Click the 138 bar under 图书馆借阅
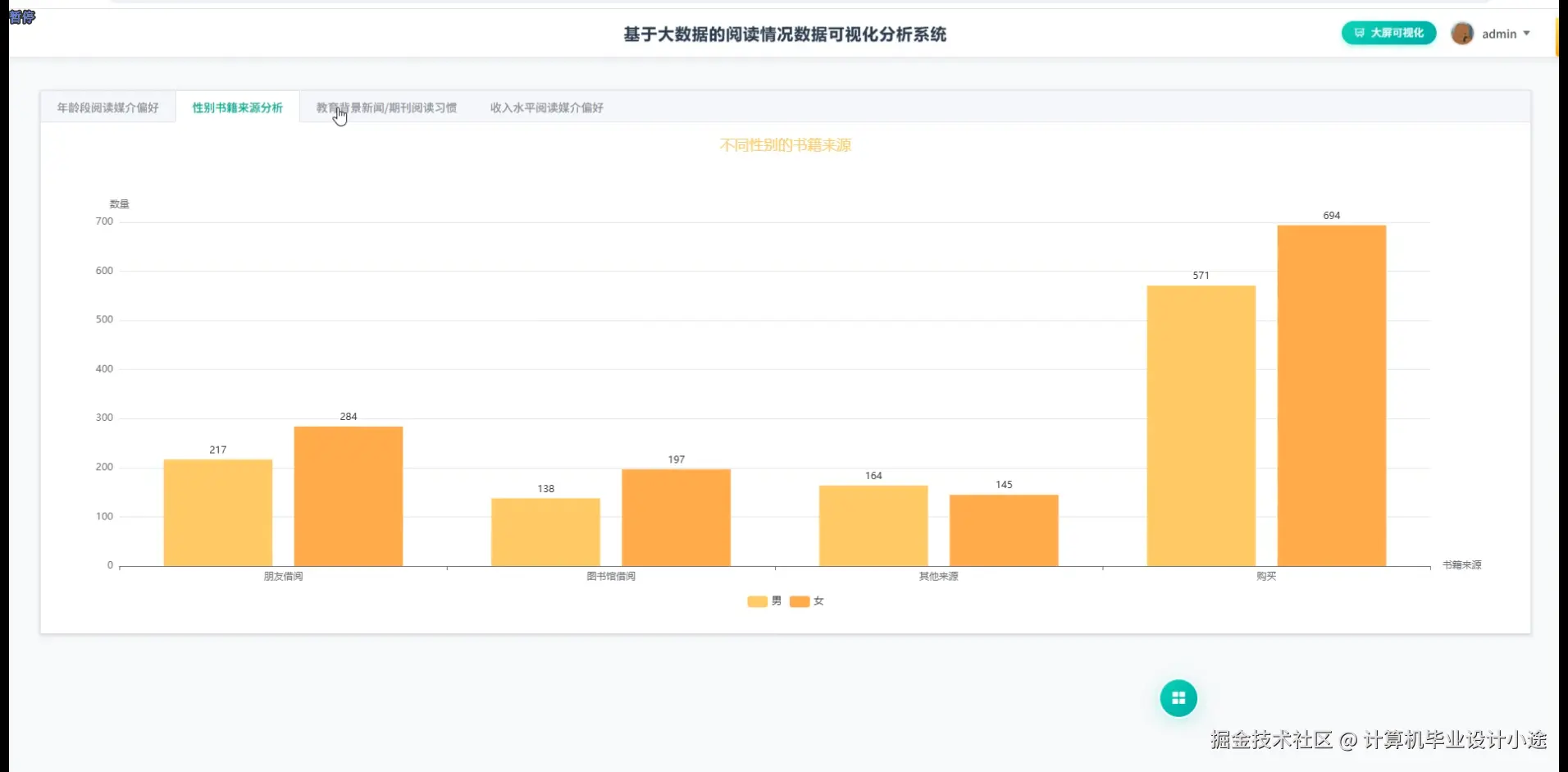Viewport: 1568px width, 772px height. [545, 529]
